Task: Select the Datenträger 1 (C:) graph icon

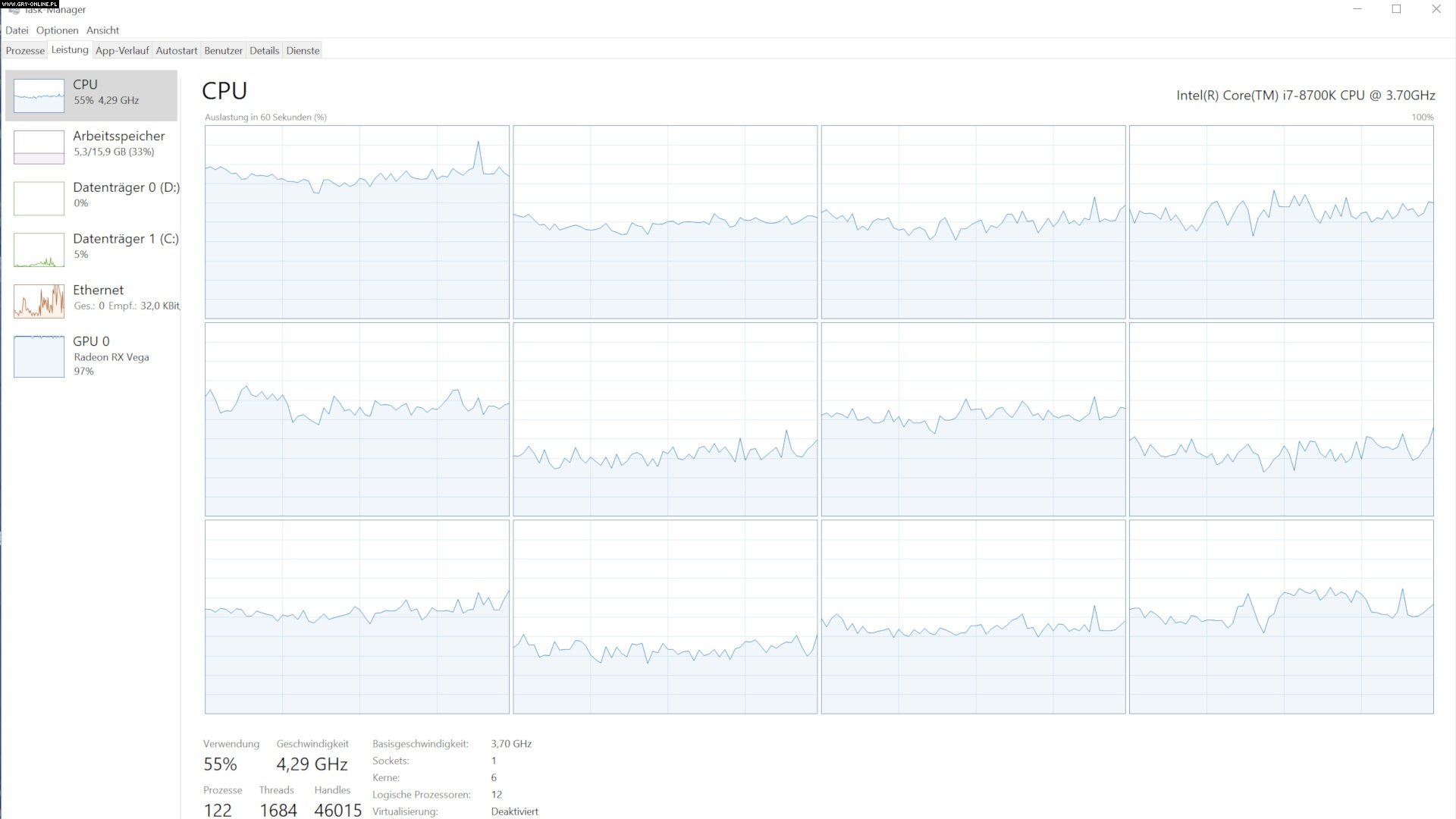Action: point(39,249)
